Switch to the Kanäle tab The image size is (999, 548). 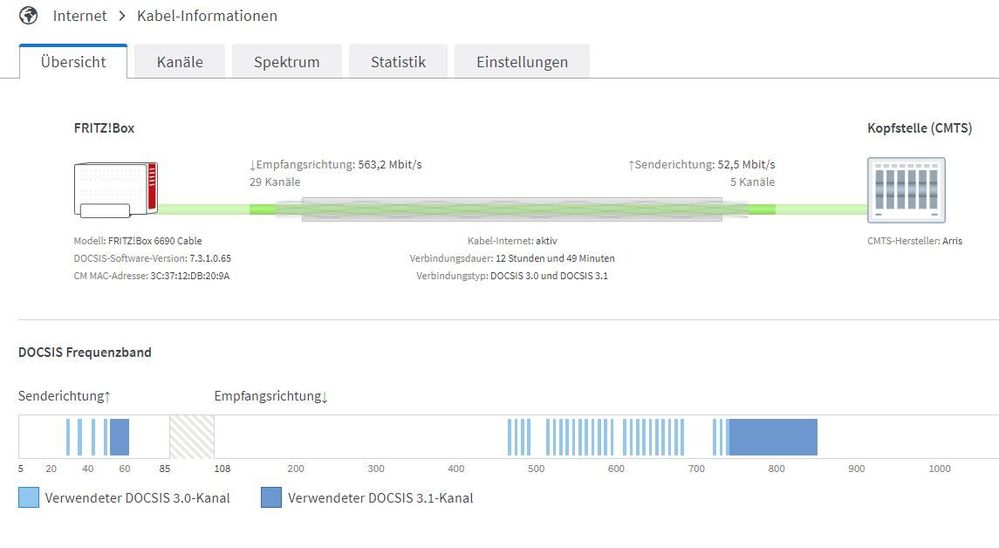[x=180, y=62]
